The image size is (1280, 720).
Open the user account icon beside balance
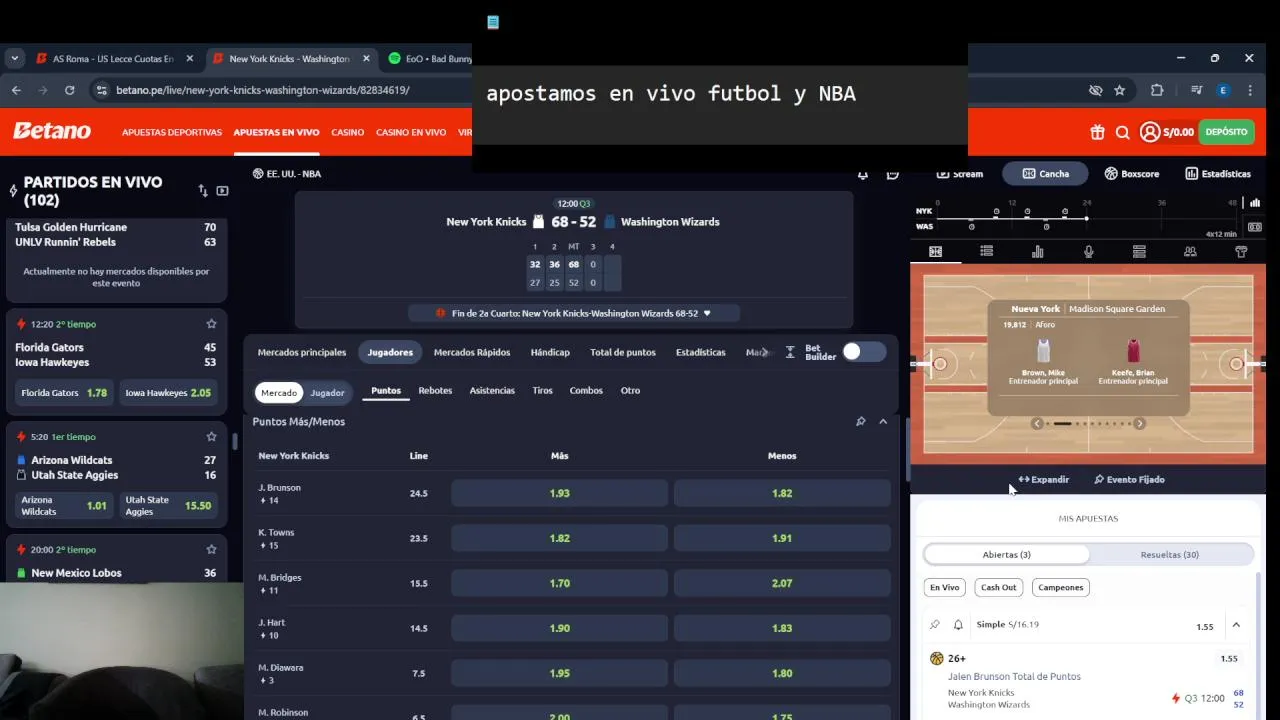1150,132
